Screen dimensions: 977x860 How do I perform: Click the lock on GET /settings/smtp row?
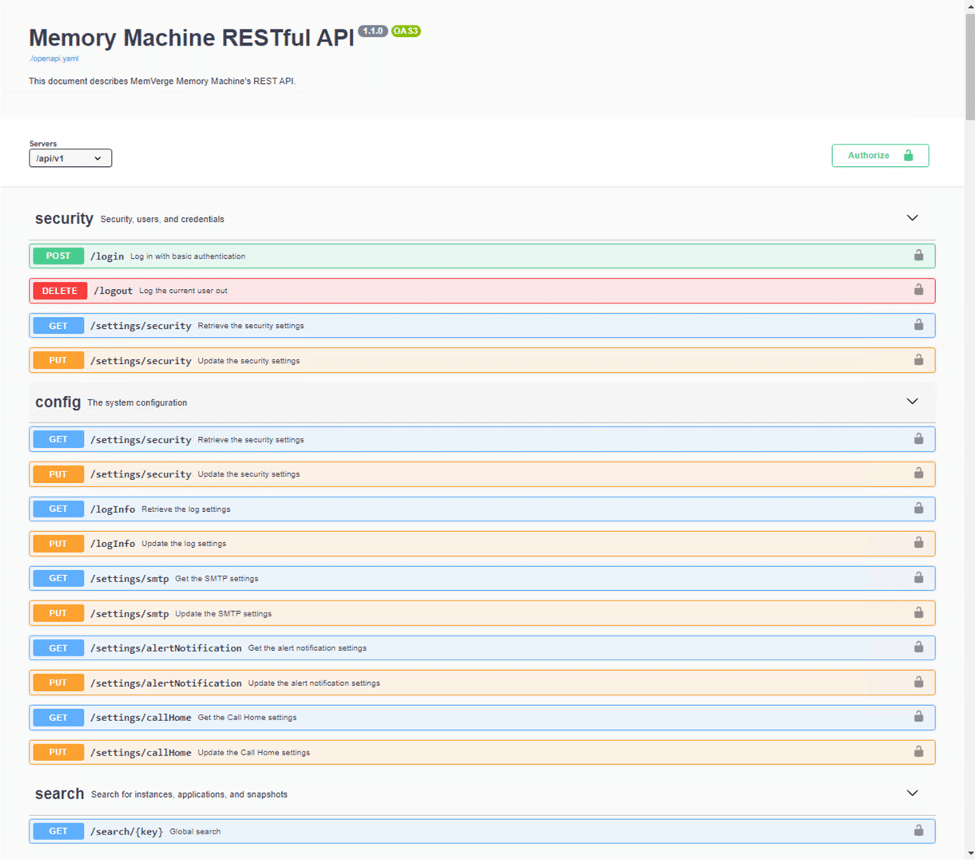coord(918,578)
